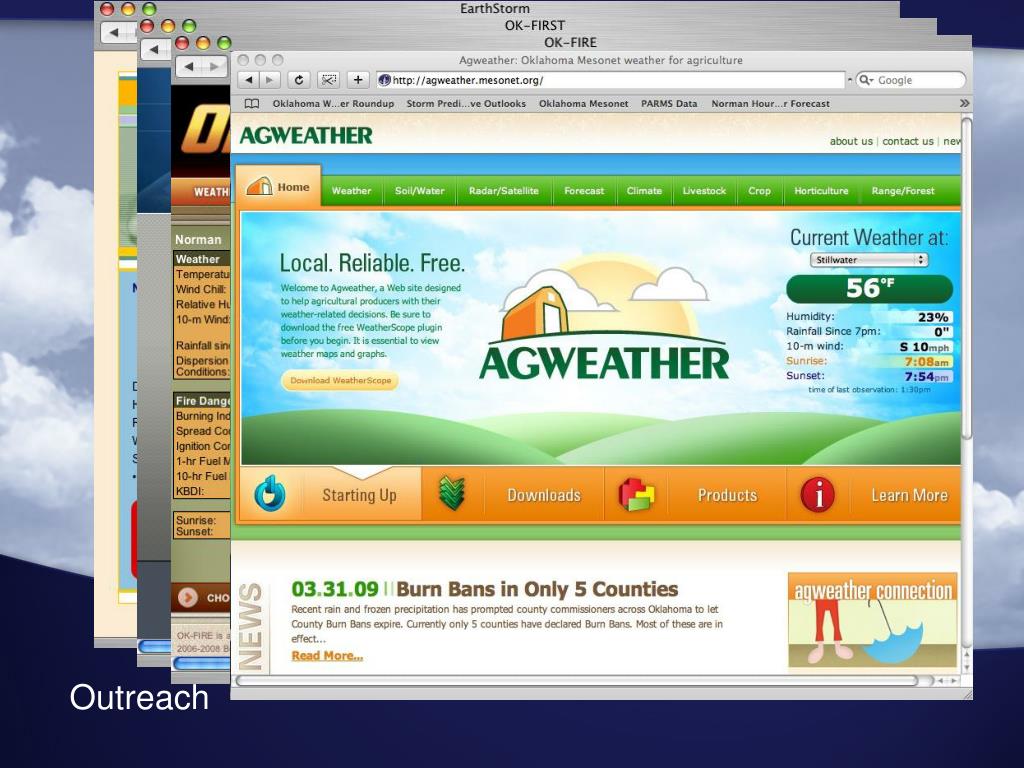Open the bookmarks book icon
Screen dimensions: 1024x768
[x=251, y=103]
